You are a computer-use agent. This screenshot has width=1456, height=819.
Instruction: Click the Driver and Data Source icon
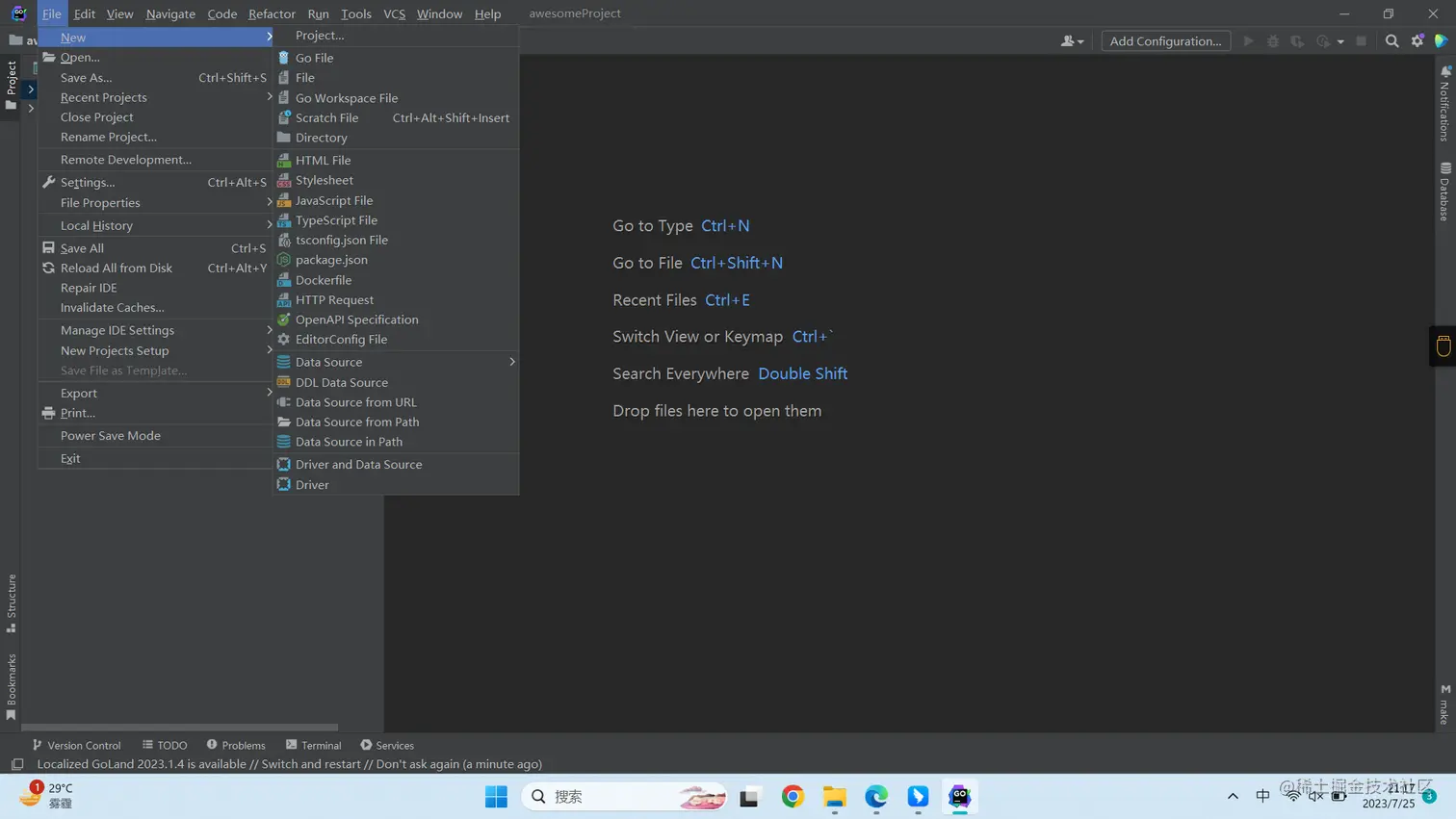click(283, 464)
